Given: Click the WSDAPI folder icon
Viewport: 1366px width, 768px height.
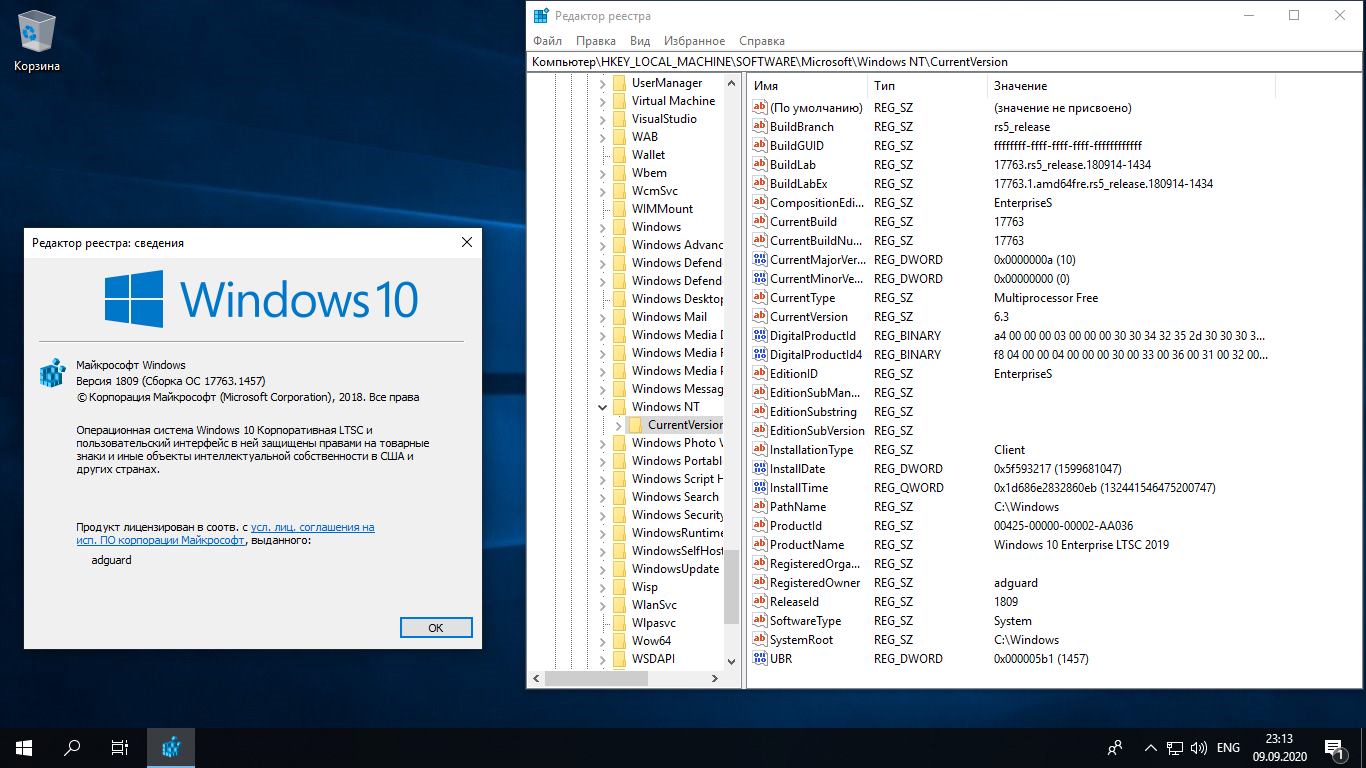Looking at the screenshot, I should 620,659.
